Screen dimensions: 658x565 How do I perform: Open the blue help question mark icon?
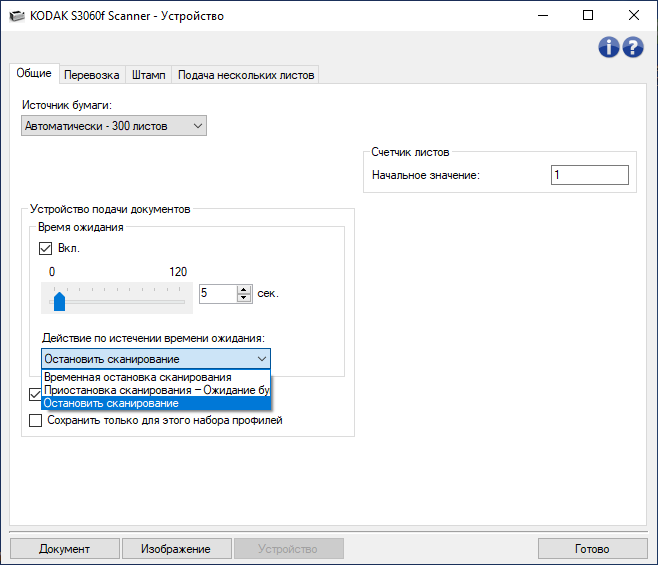pyautogui.click(x=633, y=47)
